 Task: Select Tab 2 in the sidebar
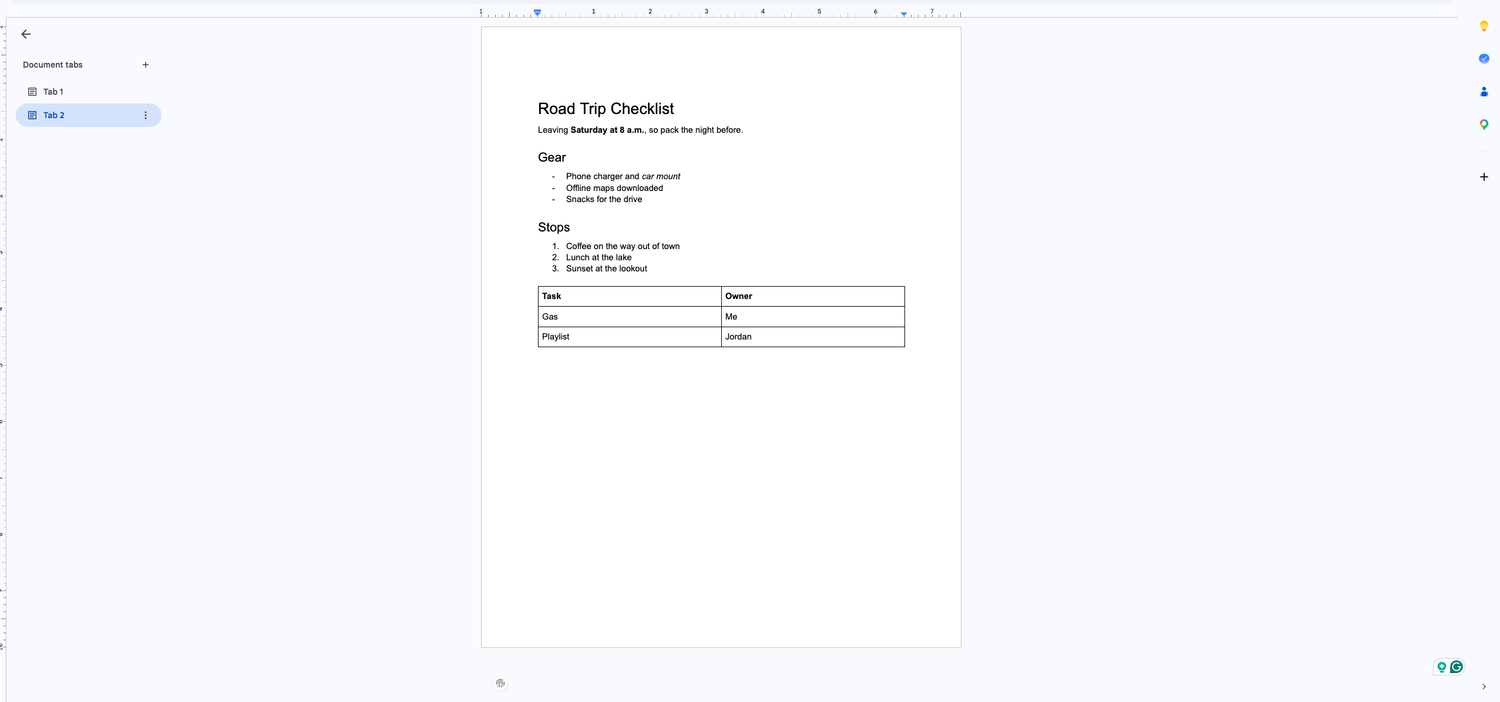[88, 115]
